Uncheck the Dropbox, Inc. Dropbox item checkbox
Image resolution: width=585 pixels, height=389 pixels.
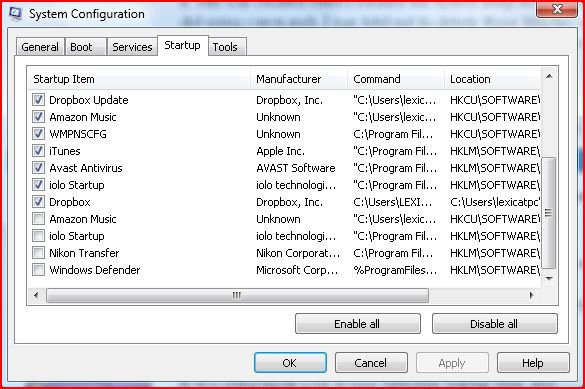coord(38,202)
